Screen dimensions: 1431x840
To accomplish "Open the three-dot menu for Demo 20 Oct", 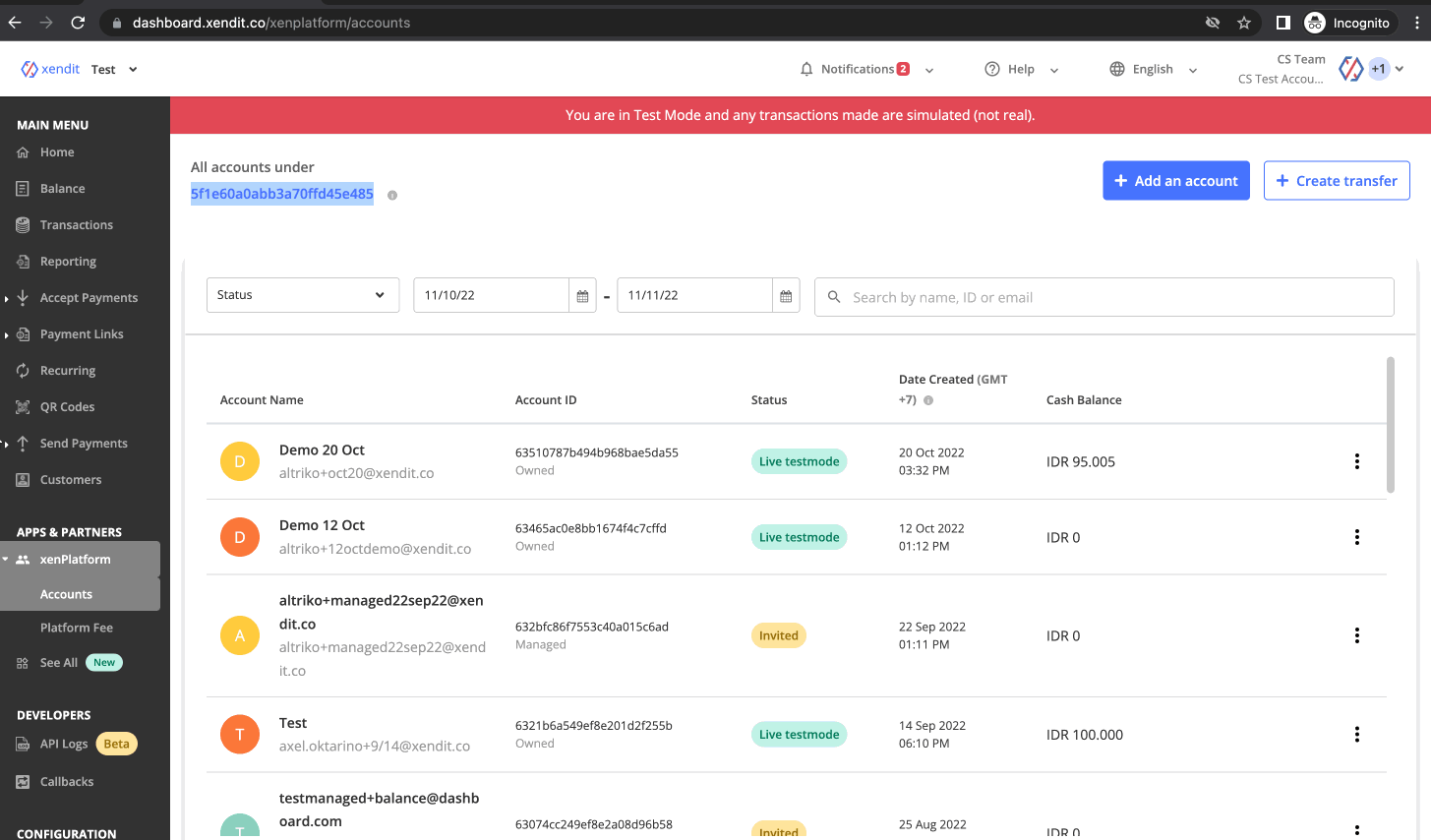I will click(1356, 461).
